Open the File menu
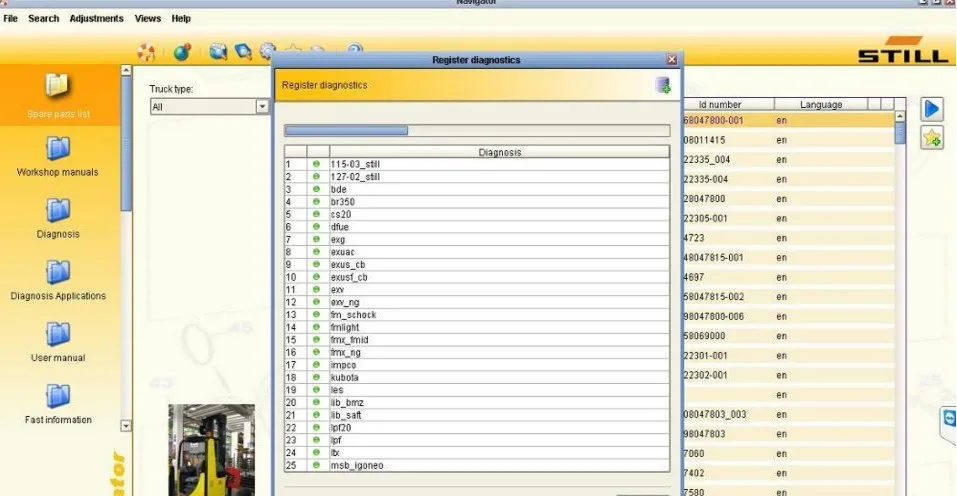 click(10, 18)
